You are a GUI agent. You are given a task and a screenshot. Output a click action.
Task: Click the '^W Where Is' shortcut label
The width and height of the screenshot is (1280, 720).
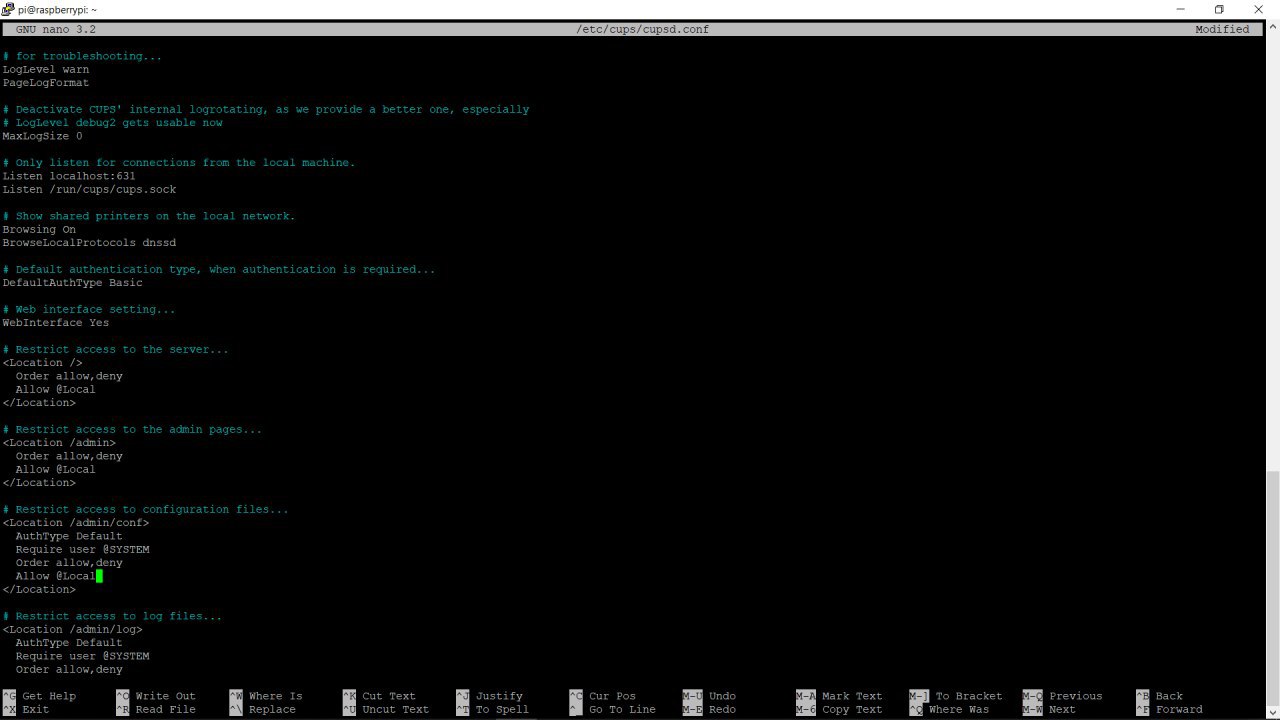click(266, 696)
